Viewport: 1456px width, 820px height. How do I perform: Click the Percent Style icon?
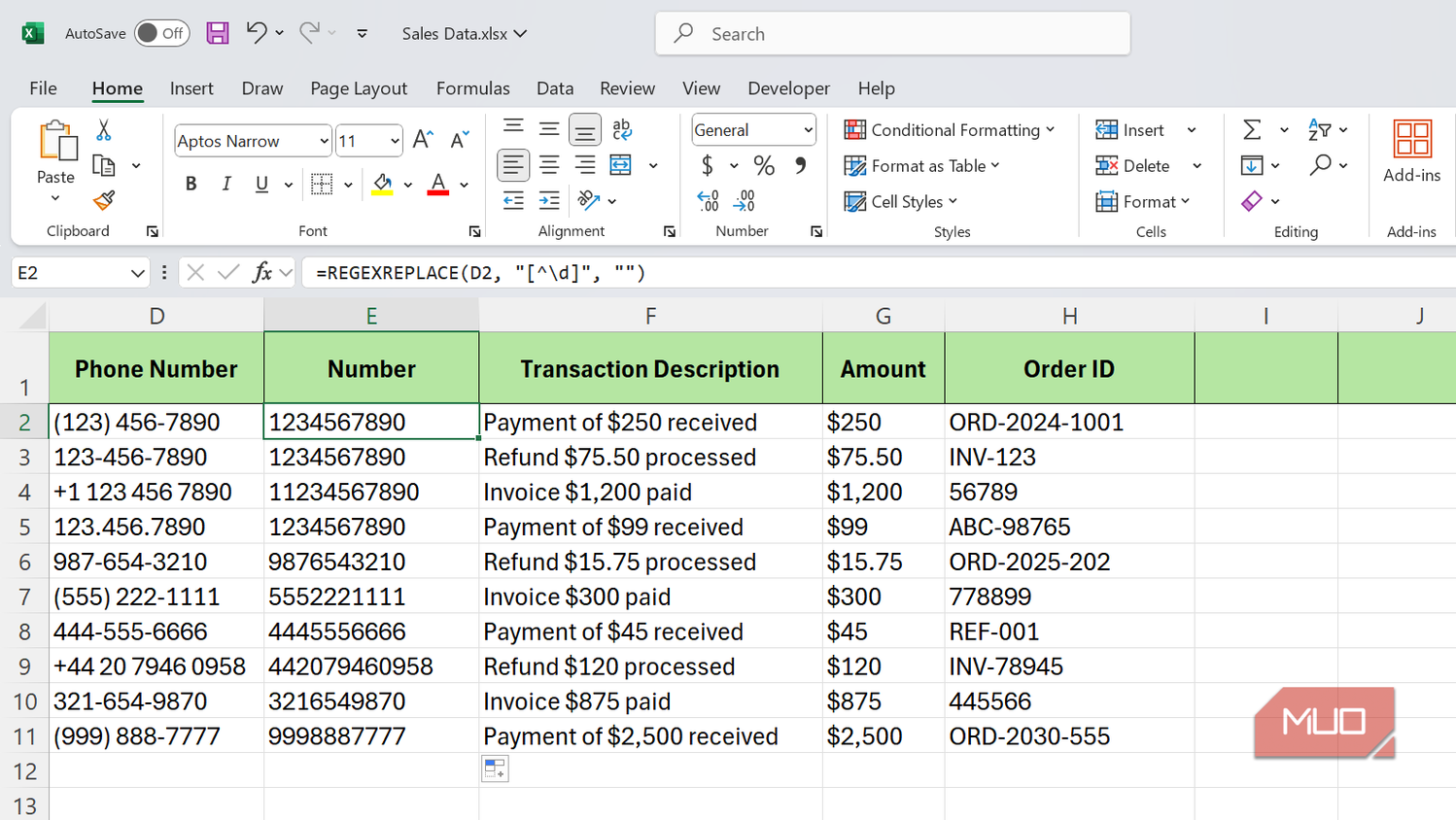(x=764, y=166)
